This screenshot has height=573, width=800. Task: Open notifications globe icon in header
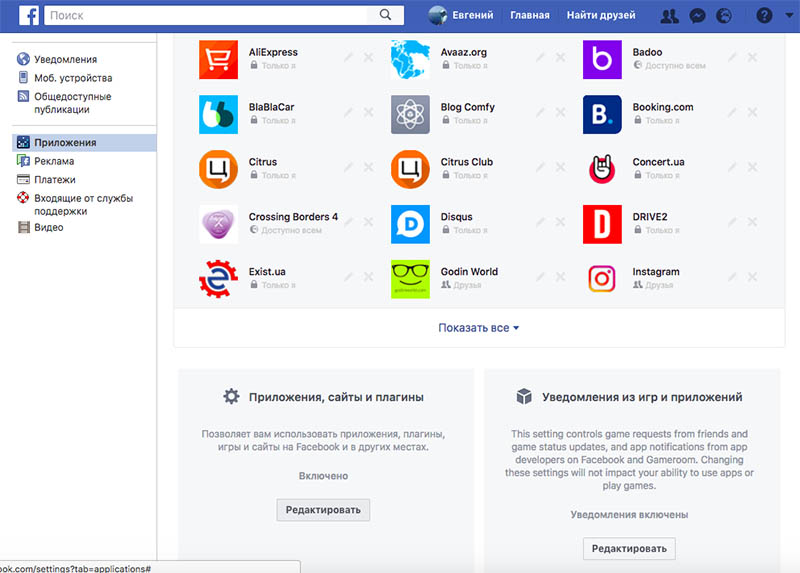pyautogui.click(x=723, y=16)
